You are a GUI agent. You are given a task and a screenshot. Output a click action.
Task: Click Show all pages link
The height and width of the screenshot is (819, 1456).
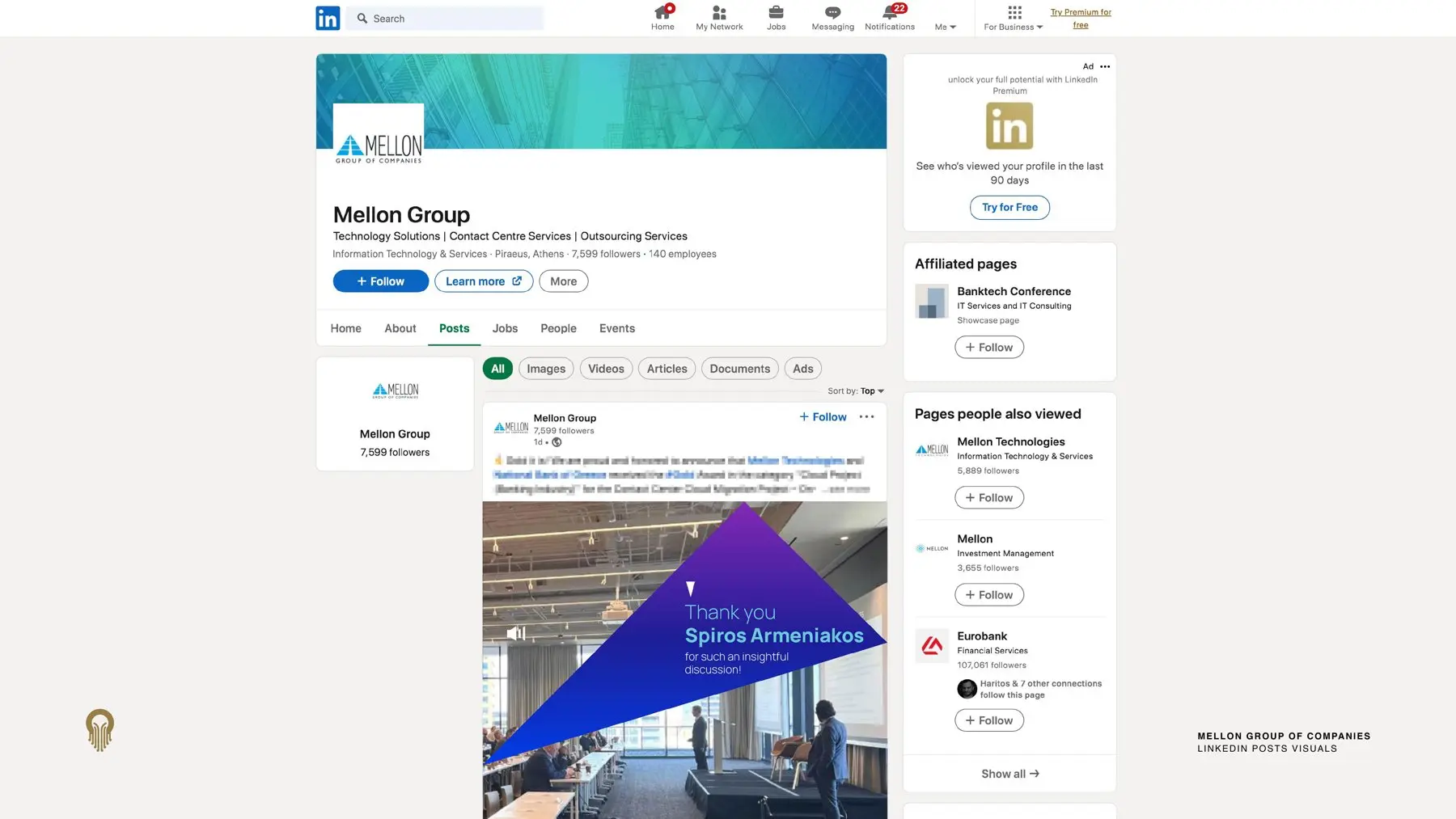[1009, 774]
